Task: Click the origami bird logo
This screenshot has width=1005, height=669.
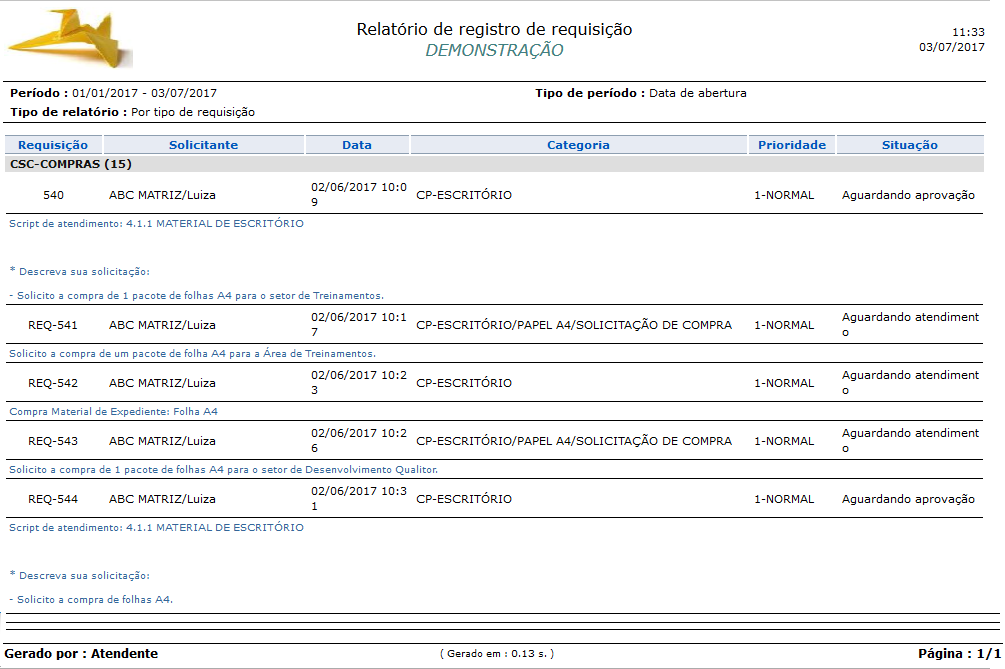Action: pyautogui.click(x=69, y=38)
